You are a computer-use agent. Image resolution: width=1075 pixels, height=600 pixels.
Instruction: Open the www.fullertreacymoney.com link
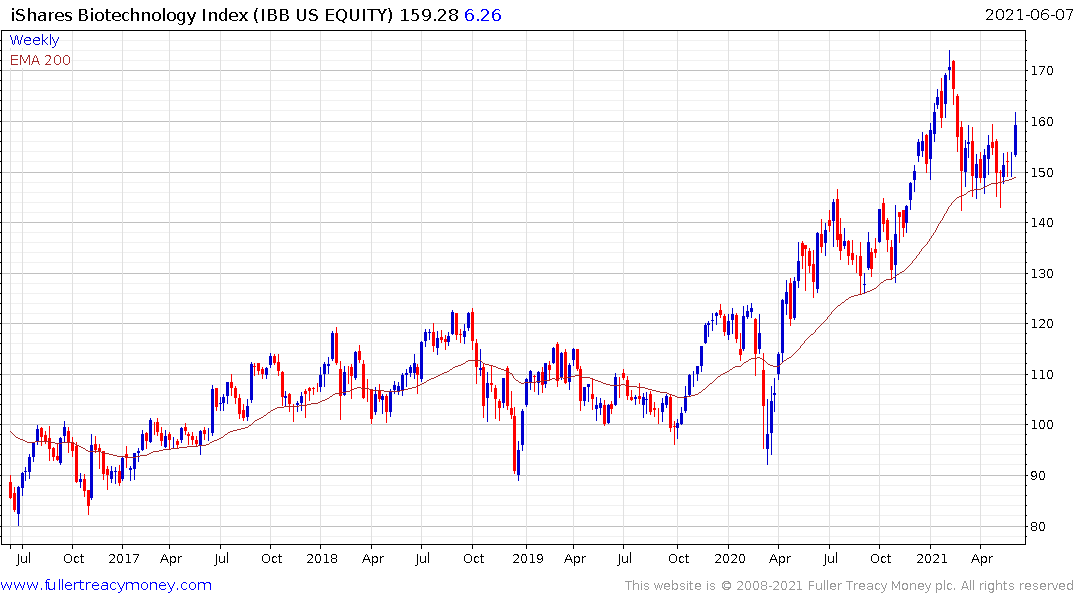(106, 585)
